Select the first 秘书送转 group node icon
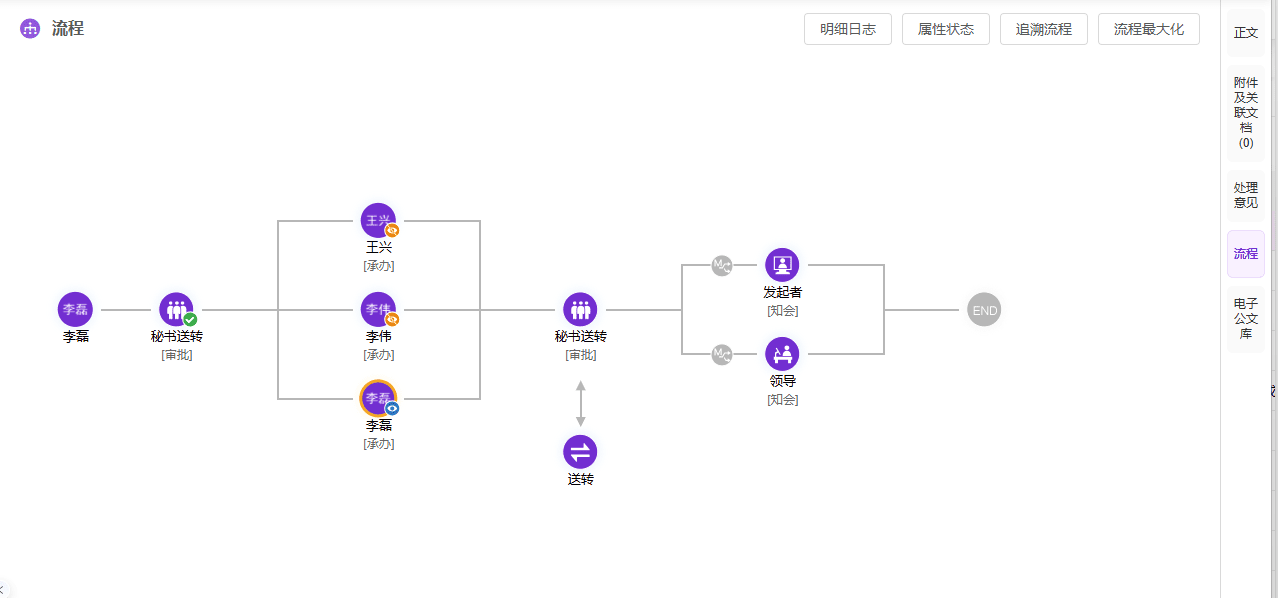Screen dimensions: 1278x598 (176, 309)
